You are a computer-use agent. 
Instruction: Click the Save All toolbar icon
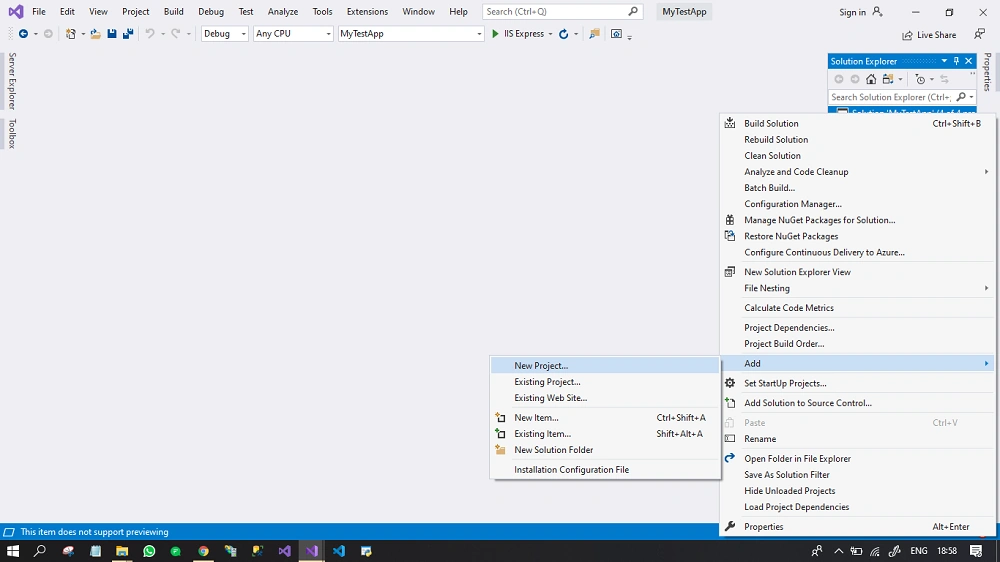[x=128, y=34]
